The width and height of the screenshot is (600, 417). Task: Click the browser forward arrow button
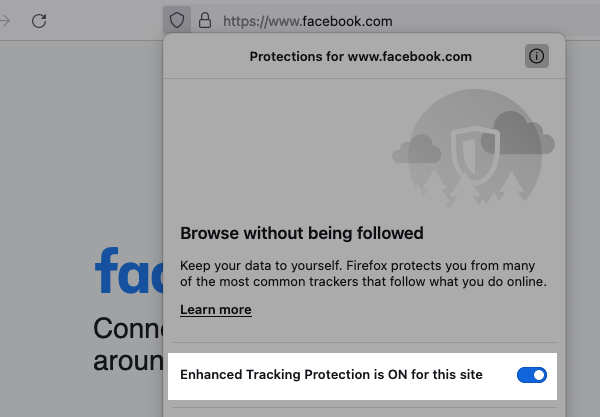(x=4, y=20)
